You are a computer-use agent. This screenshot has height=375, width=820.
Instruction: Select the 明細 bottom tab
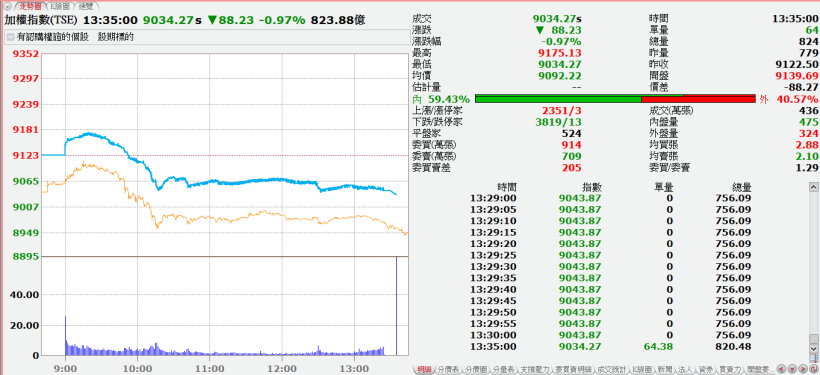tap(424, 369)
